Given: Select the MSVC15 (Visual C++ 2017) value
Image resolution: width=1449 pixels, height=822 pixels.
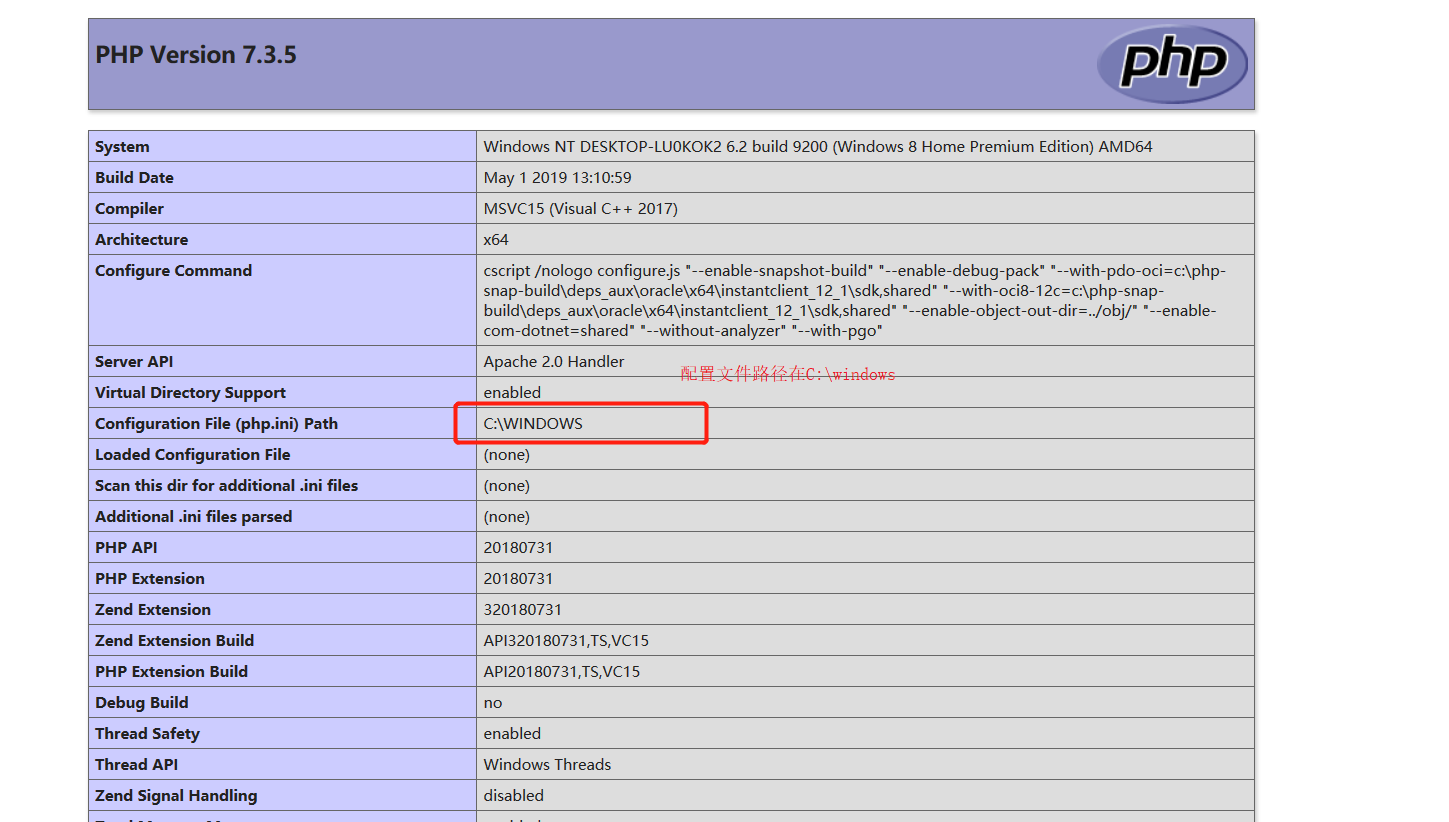Looking at the screenshot, I should (x=580, y=209).
